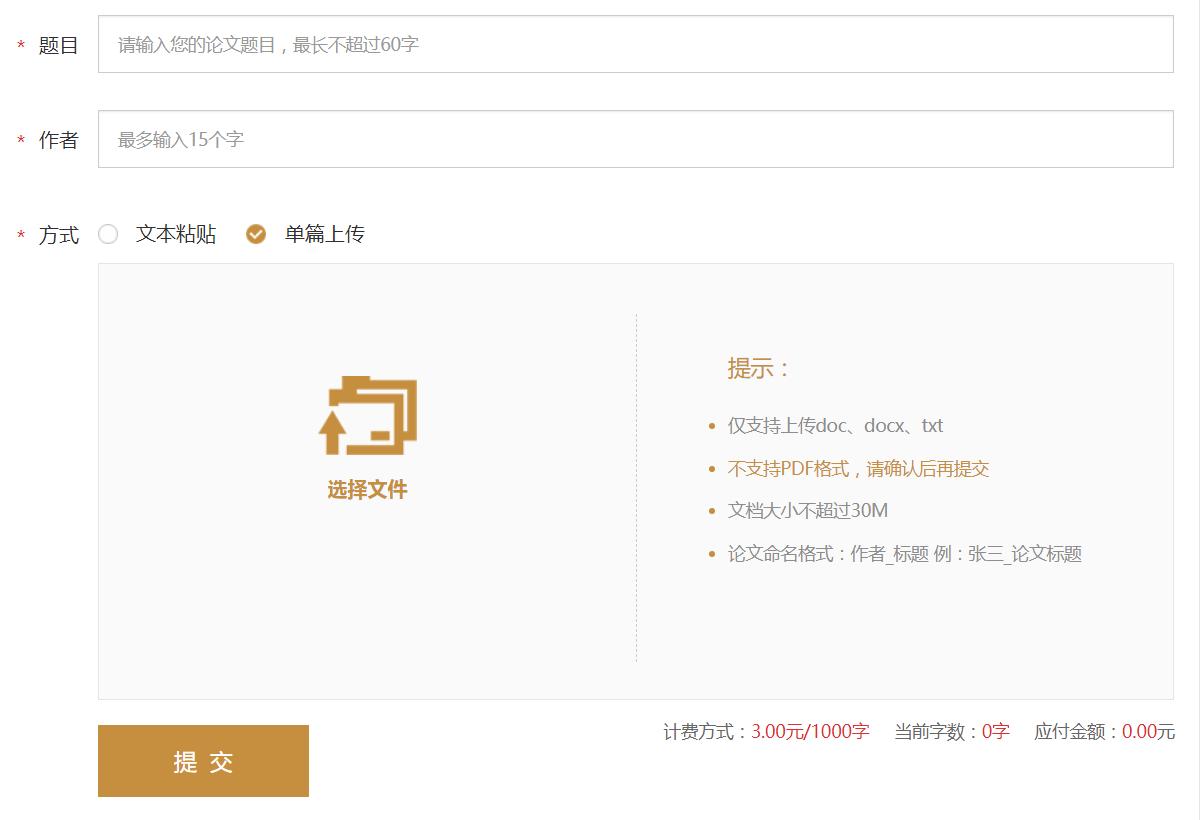
Task: Click the orange checkmark of 单篇上传
Action: (257, 234)
